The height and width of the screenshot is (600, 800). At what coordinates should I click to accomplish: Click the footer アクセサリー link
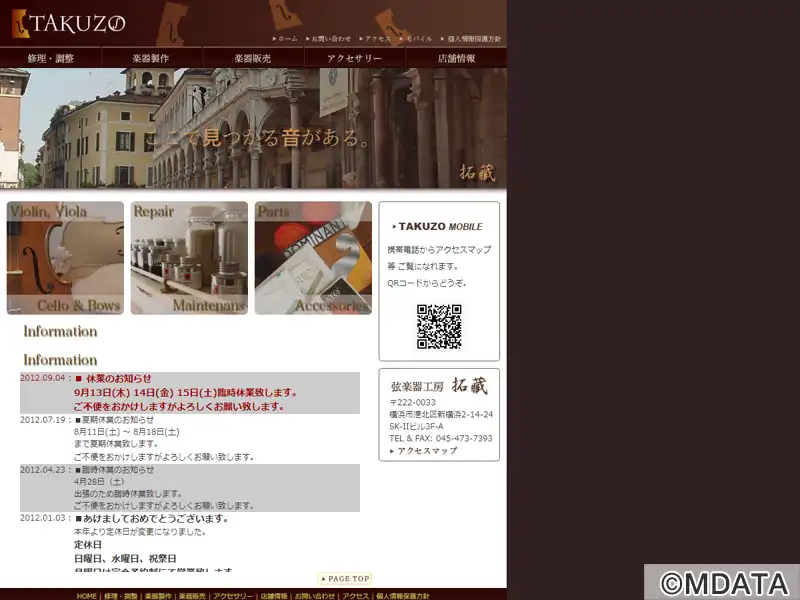click(x=233, y=596)
